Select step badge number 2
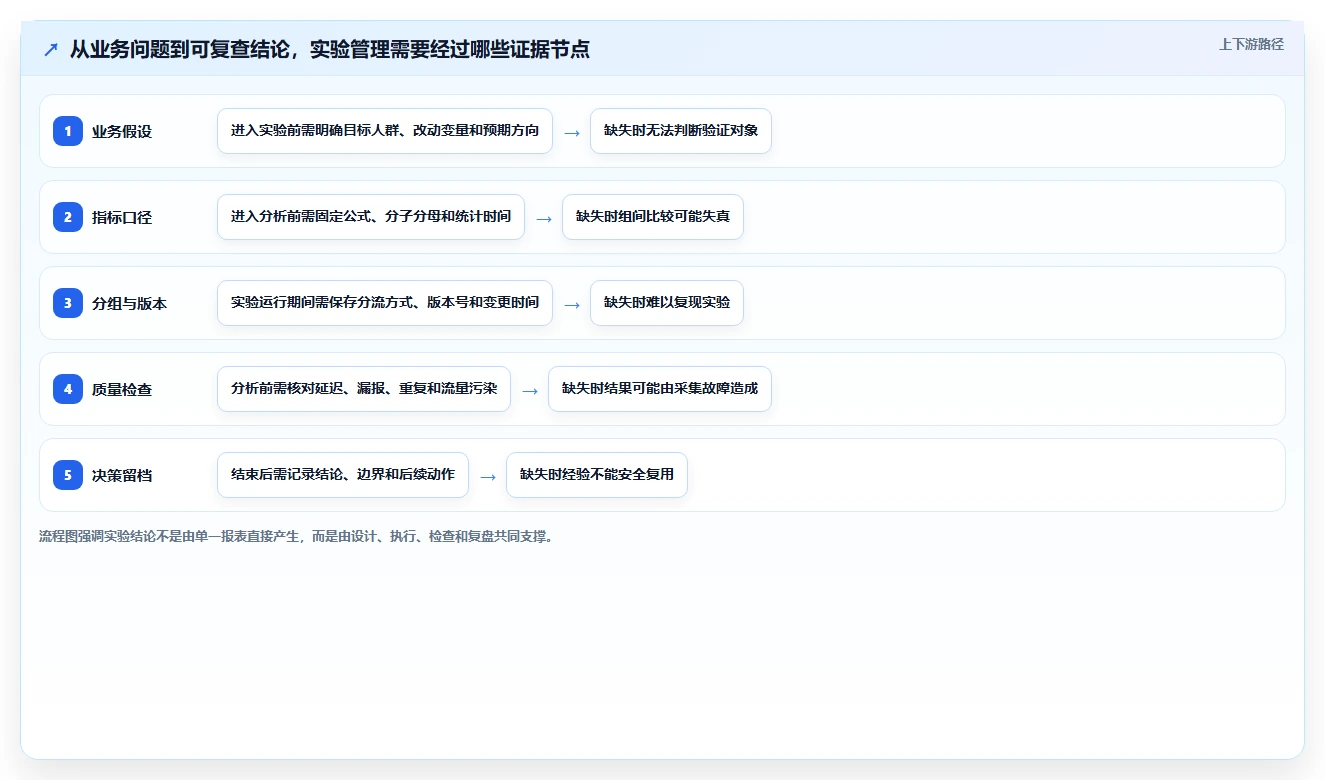The height and width of the screenshot is (780, 1325). (68, 217)
